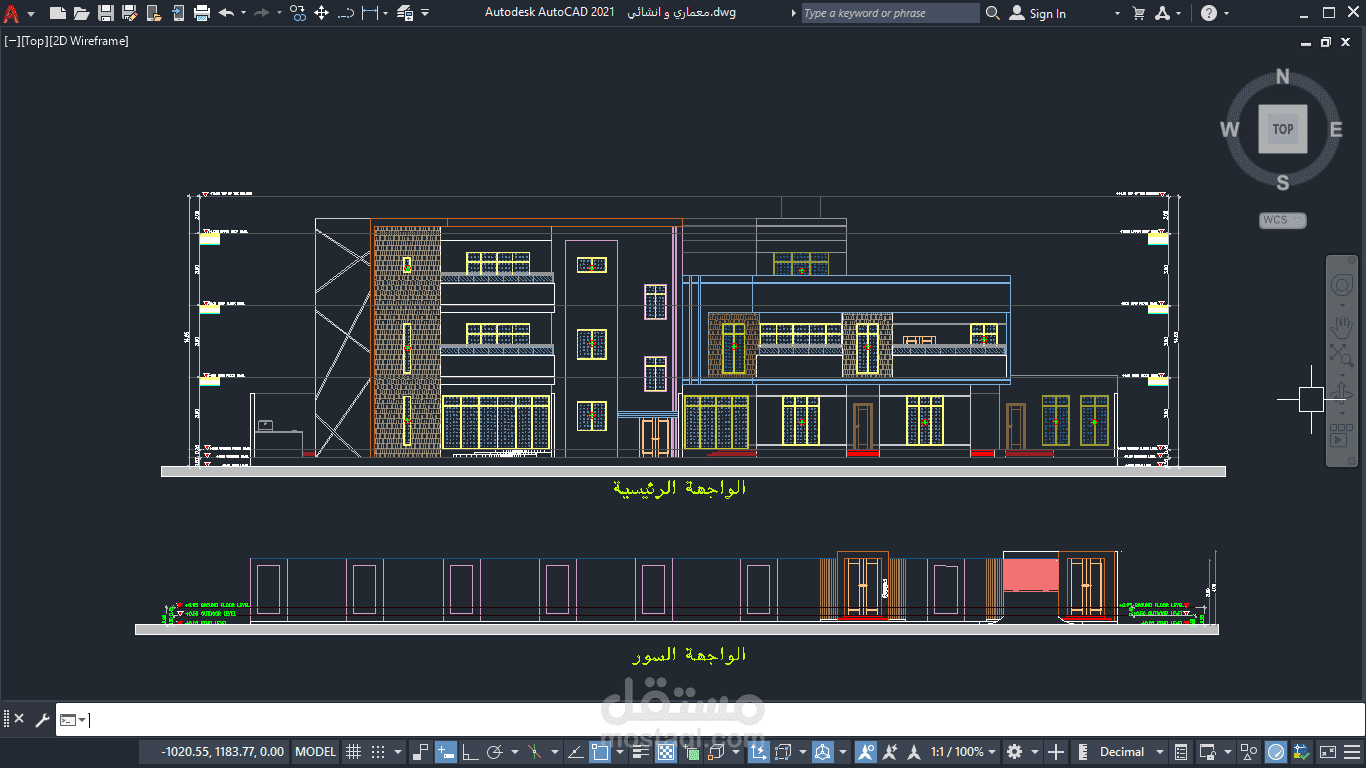
Task: Toggle Polar Tracking
Action: click(x=495, y=751)
